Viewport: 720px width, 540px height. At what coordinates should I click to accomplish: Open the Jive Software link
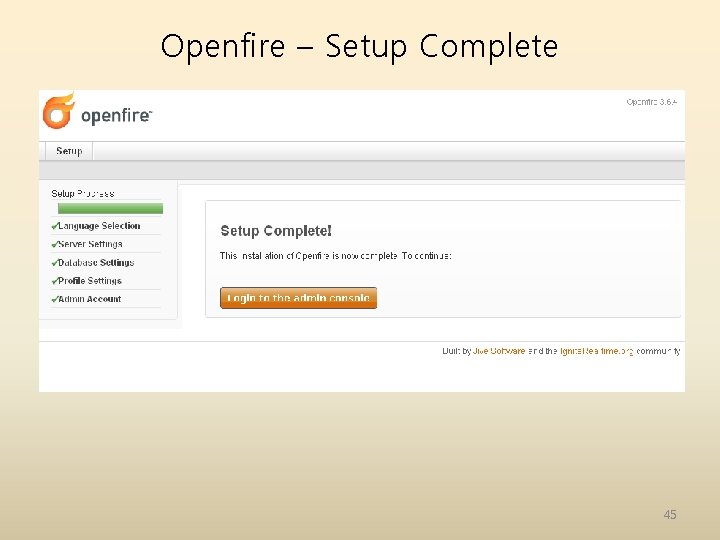coord(499,351)
